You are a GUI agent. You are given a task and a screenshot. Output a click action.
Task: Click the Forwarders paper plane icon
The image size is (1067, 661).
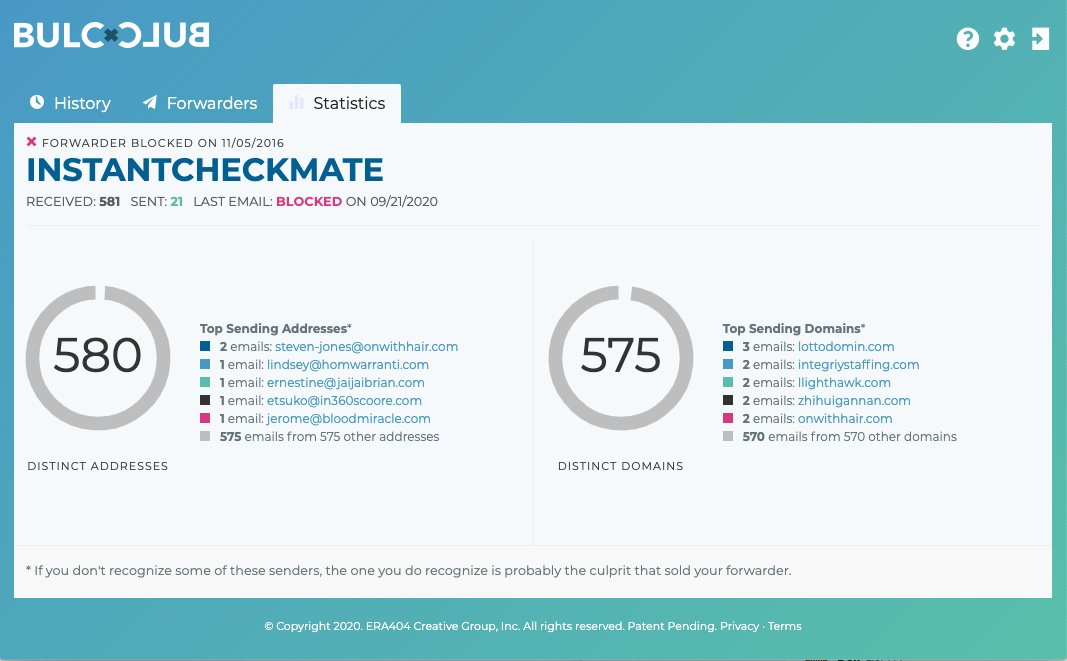pyautogui.click(x=150, y=102)
